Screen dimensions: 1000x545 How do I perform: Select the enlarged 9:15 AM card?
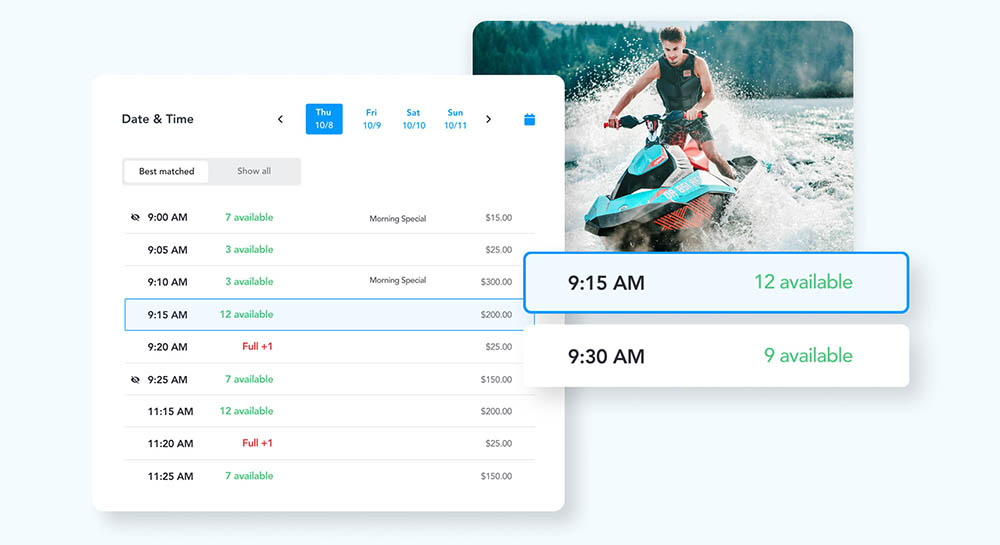tap(716, 282)
